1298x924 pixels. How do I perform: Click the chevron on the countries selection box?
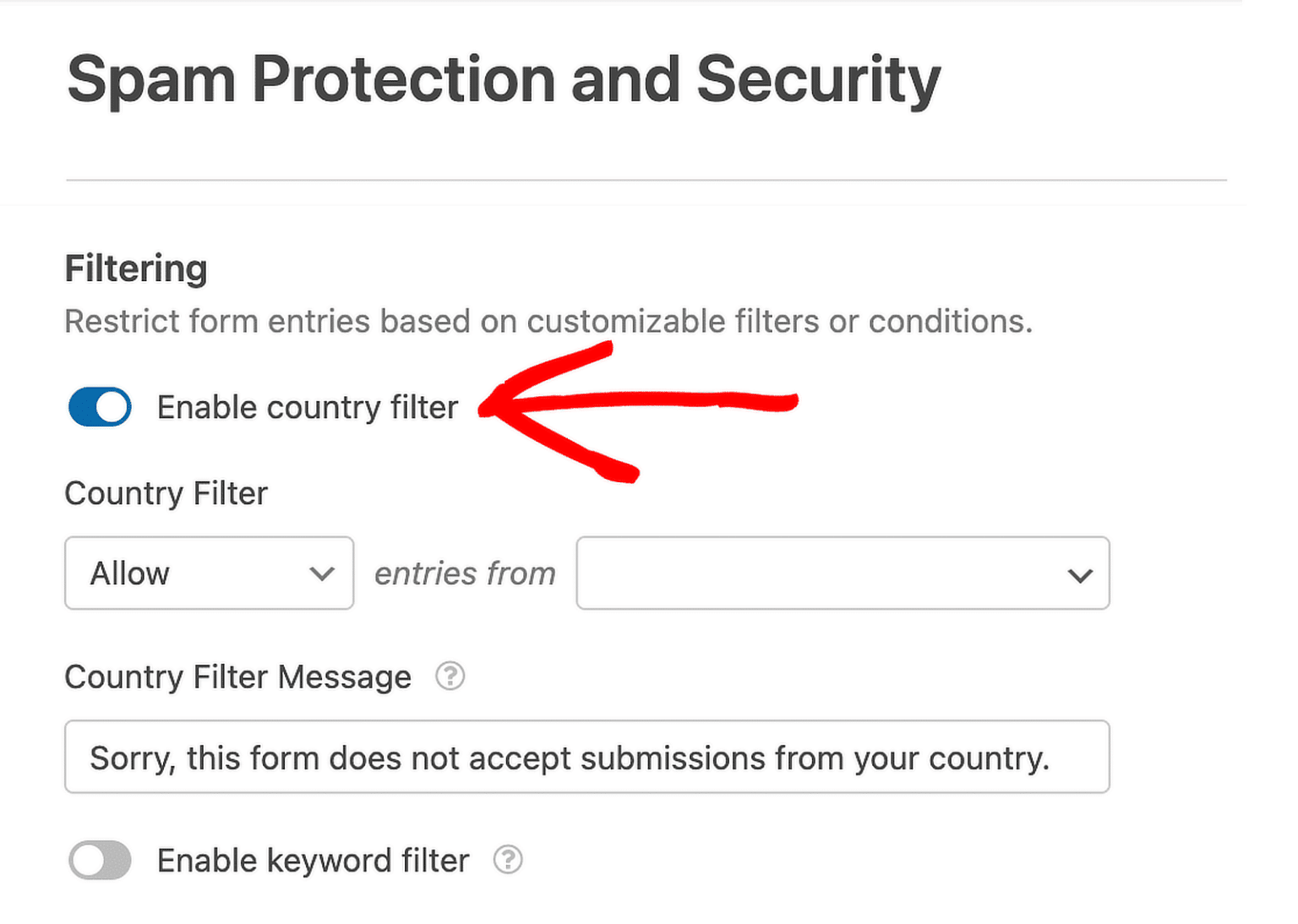click(1079, 575)
